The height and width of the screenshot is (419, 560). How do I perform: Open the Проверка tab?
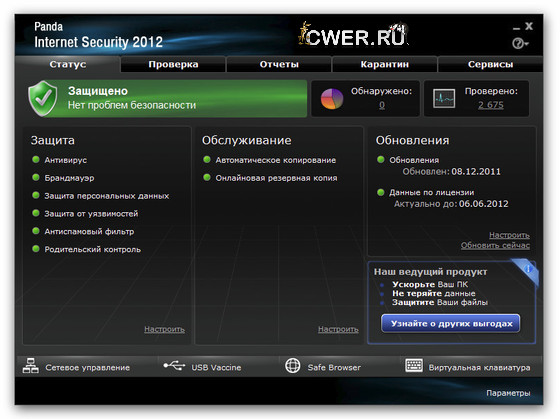(x=173, y=64)
